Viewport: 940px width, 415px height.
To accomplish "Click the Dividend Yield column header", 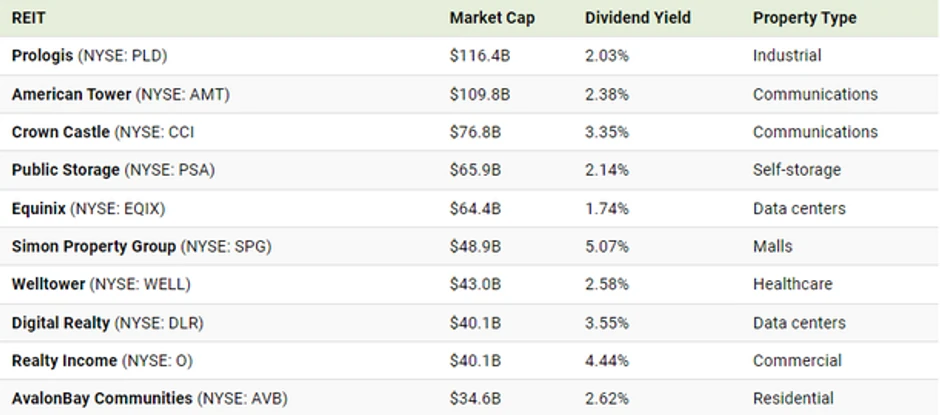I will 638,18.
